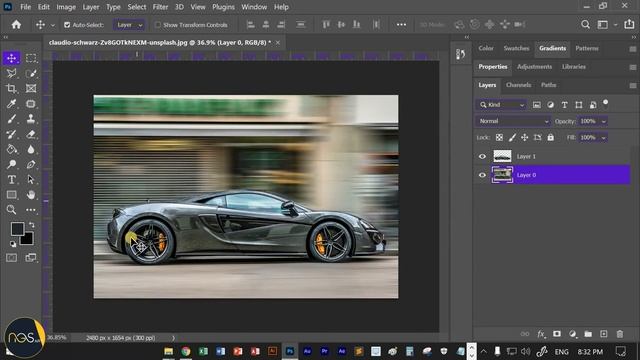Screen dimensions: 640x360
Task: Switch to the Swatches tab
Action: (x=516, y=48)
